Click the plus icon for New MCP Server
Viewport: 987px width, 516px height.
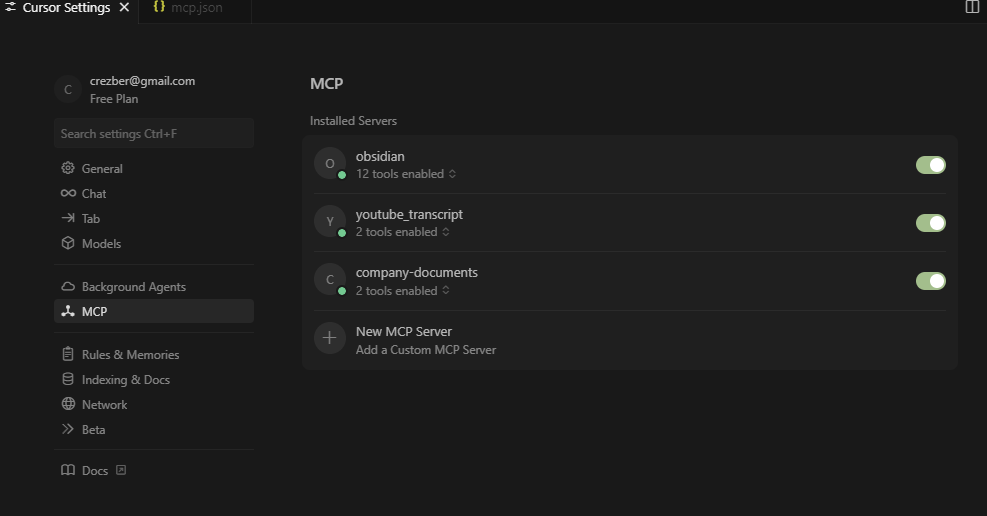[330, 338]
